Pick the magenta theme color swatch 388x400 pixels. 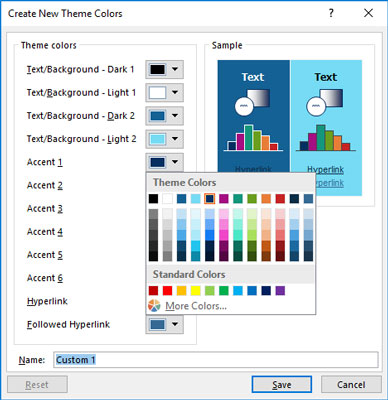pyautogui.click(x=224, y=199)
